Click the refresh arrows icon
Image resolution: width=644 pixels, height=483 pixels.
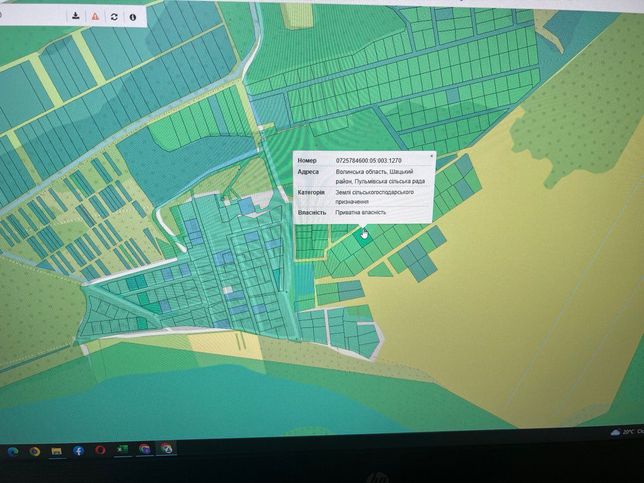click(x=114, y=17)
